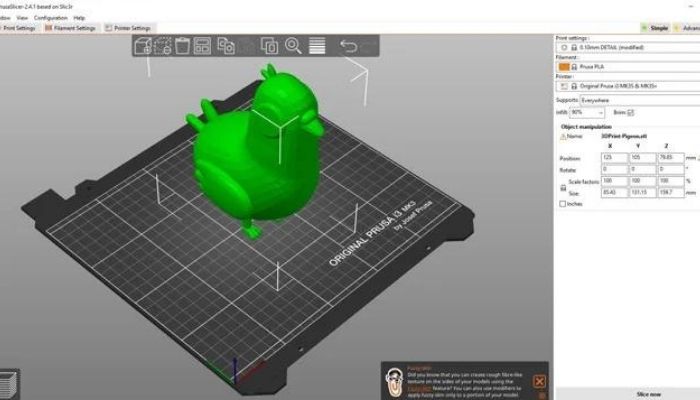
Task: Open the Configuration menu
Action: point(50,18)
